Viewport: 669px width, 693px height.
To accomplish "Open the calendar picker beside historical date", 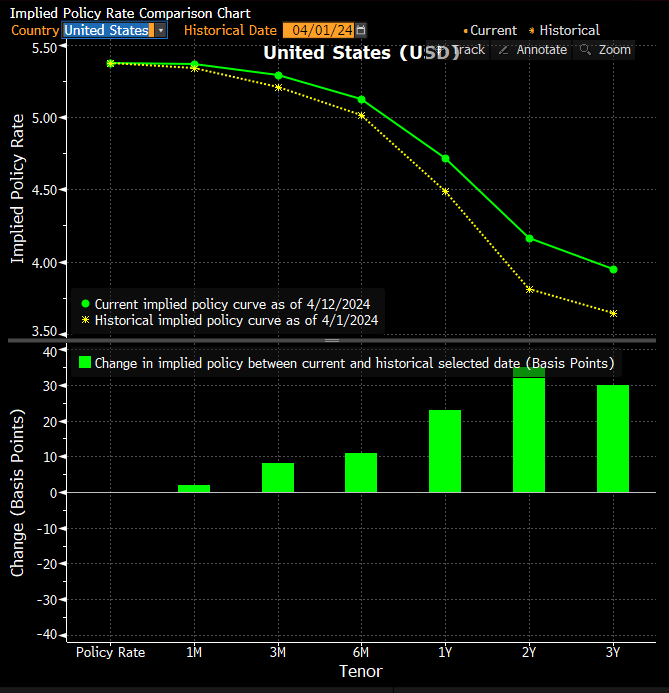I will tap(361, 30).
